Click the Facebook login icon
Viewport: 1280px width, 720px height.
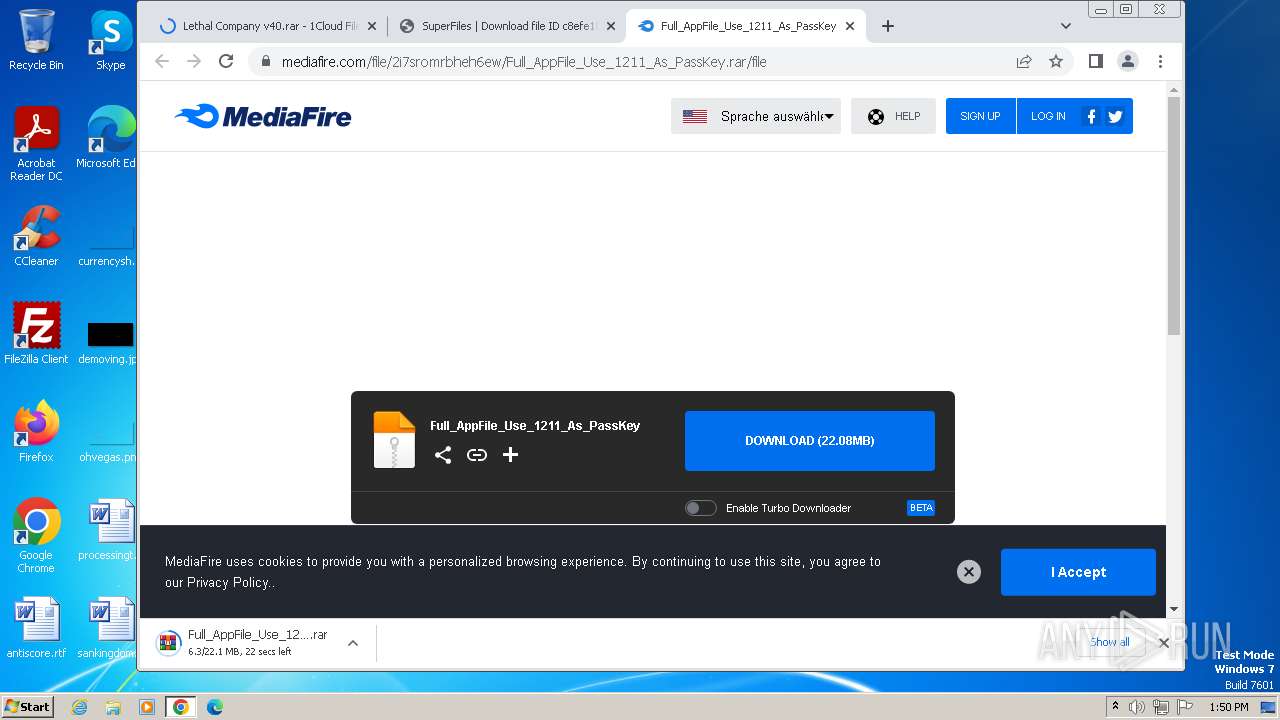(x=1091, y=116)
